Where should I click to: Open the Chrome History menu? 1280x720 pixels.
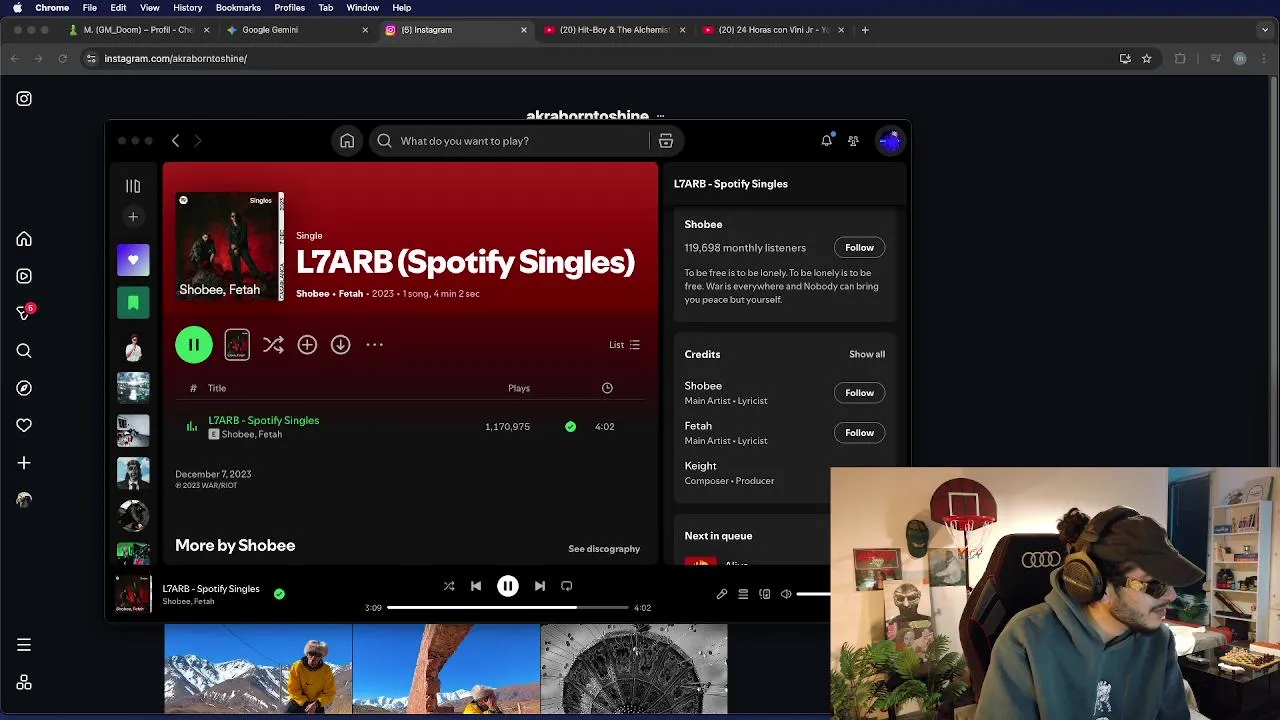point(187,7)
